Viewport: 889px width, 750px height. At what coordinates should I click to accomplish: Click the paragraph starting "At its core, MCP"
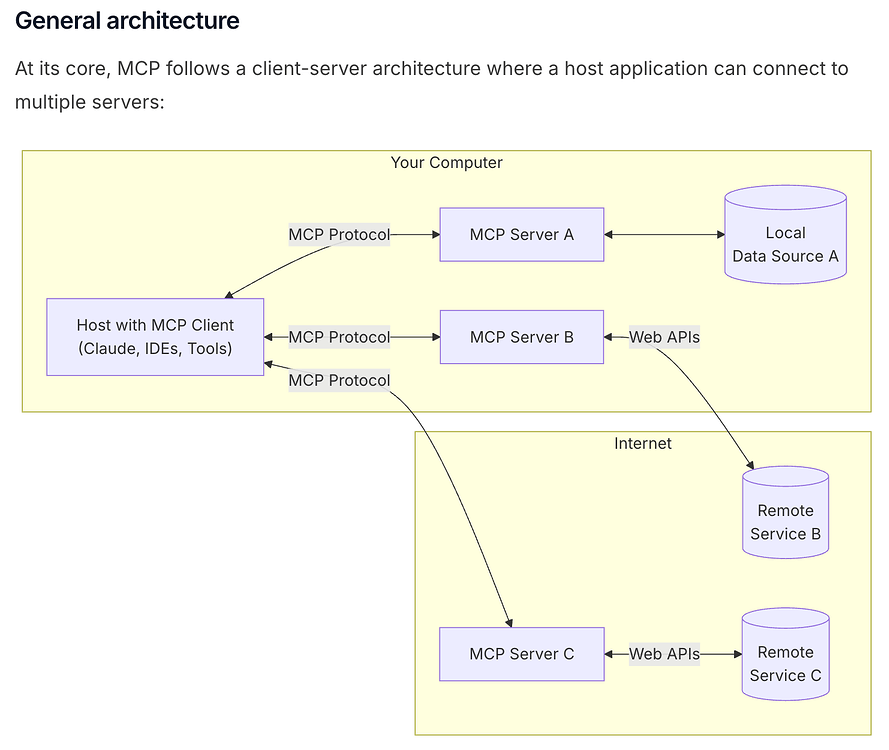pos(431,85)
